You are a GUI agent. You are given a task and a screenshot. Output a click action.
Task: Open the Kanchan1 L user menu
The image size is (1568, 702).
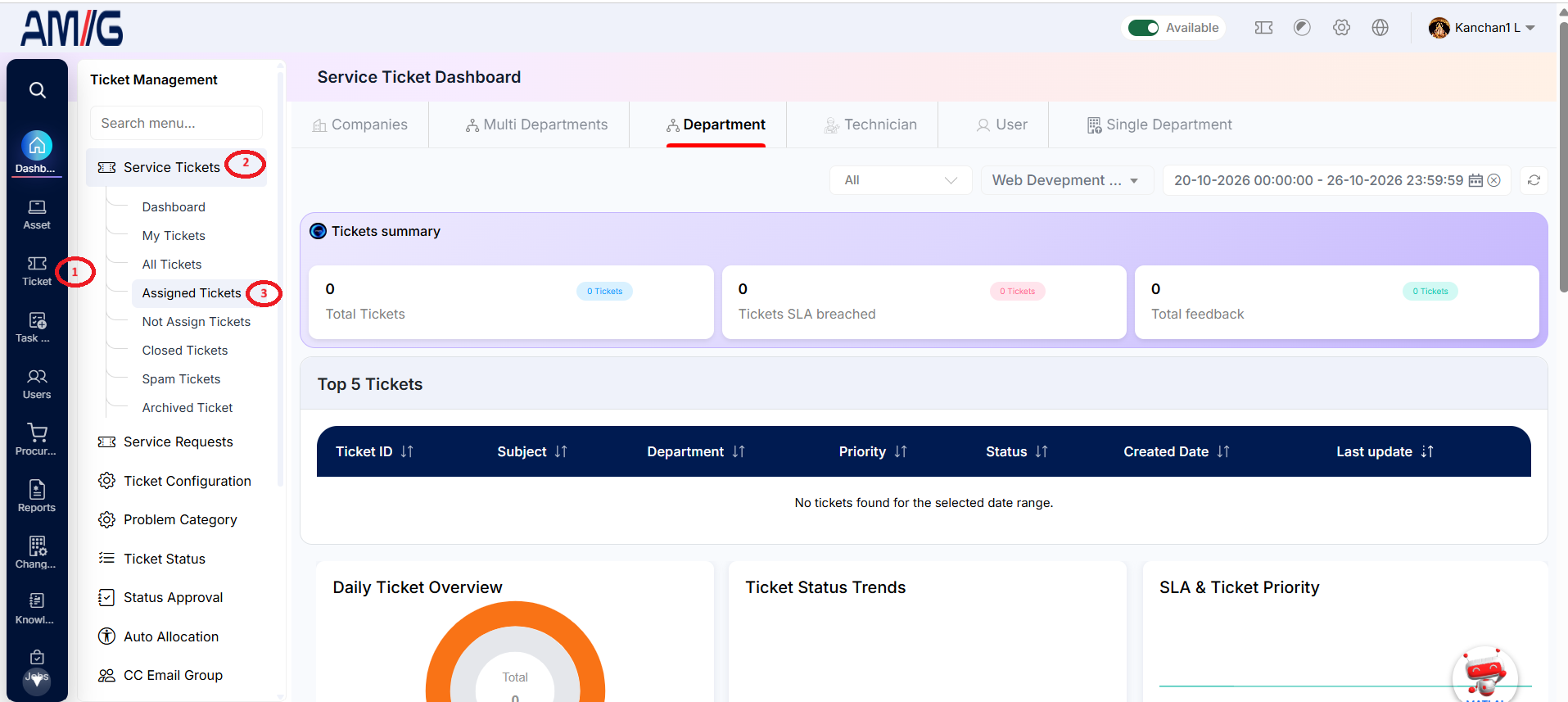click(1482, 28)
